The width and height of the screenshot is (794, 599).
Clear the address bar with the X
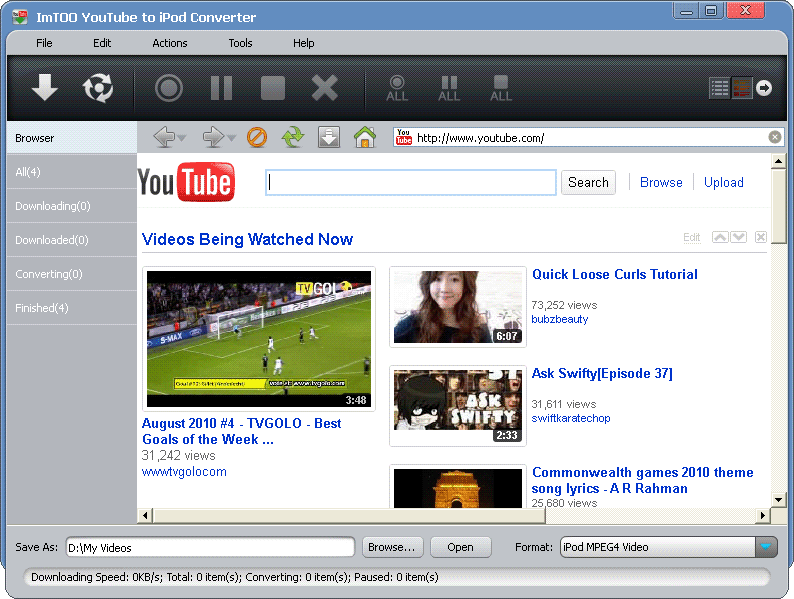pos(775,137)
